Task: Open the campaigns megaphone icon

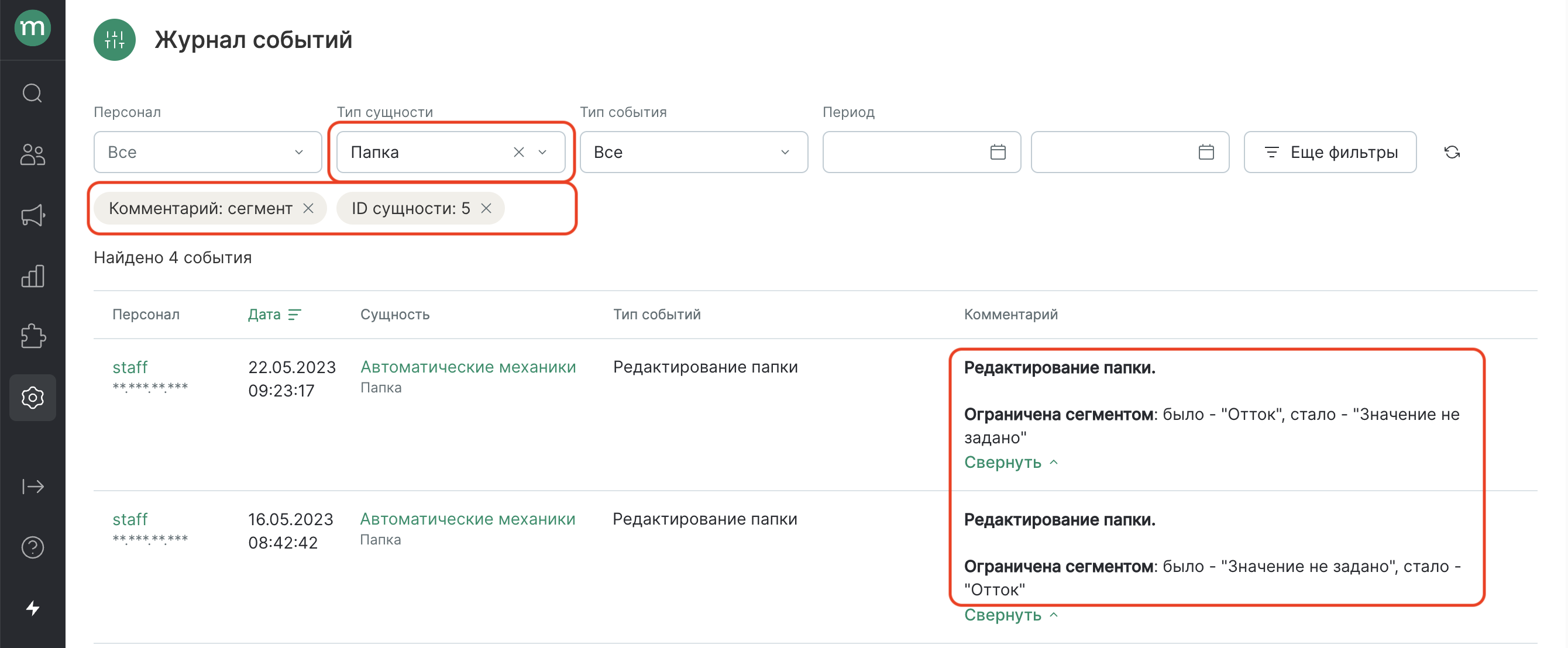Action: pyautogui.click(x=32, y=215)
